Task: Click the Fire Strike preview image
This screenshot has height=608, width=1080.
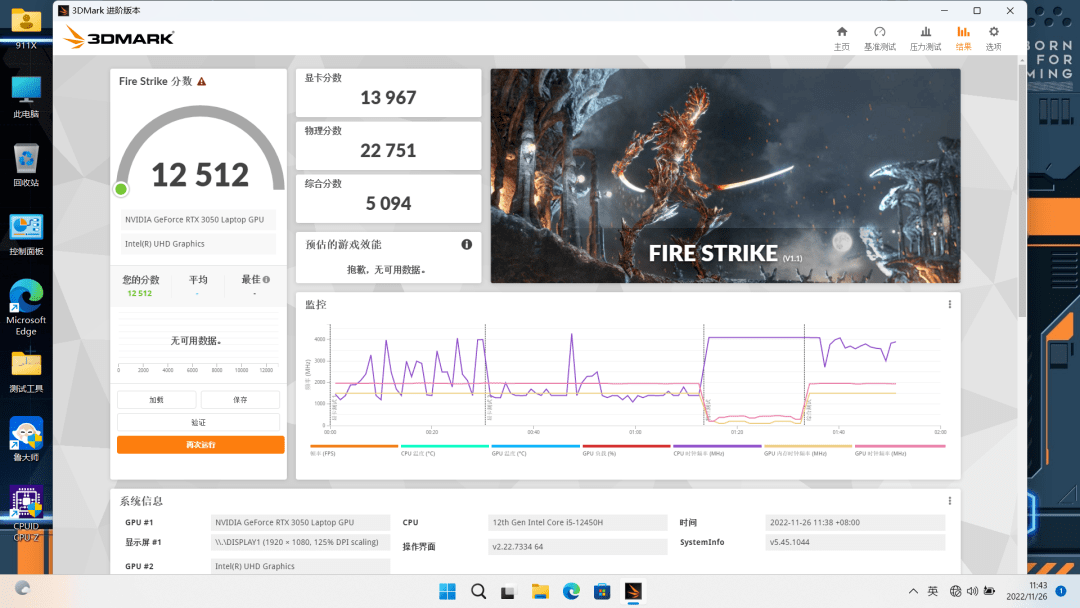Action: (x=725, y=176)
